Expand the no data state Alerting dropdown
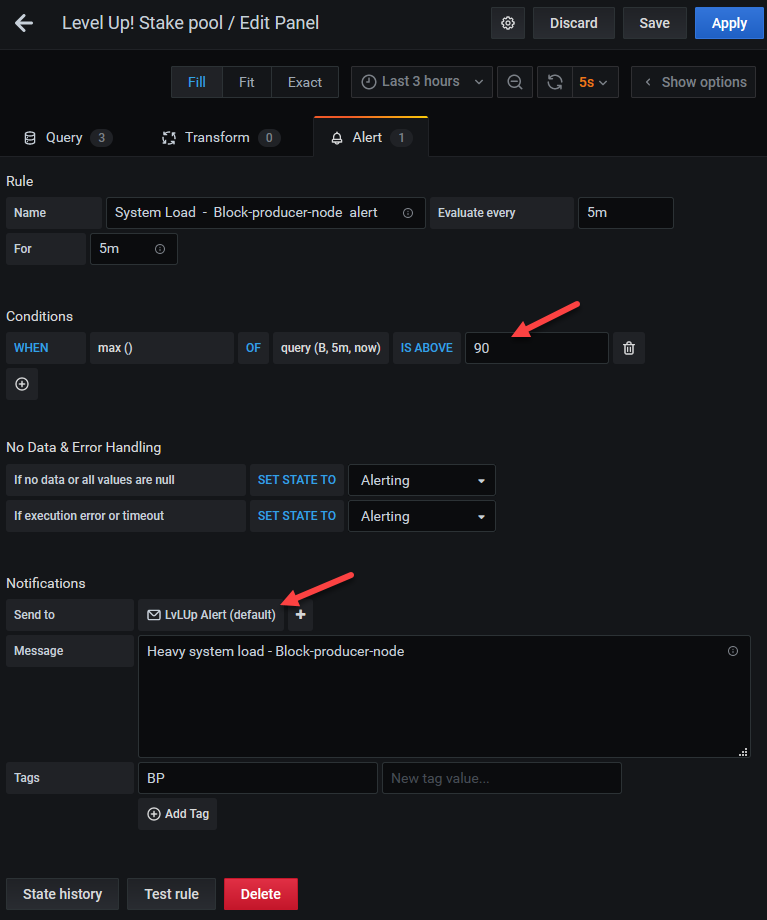 [x=421, y=480]
